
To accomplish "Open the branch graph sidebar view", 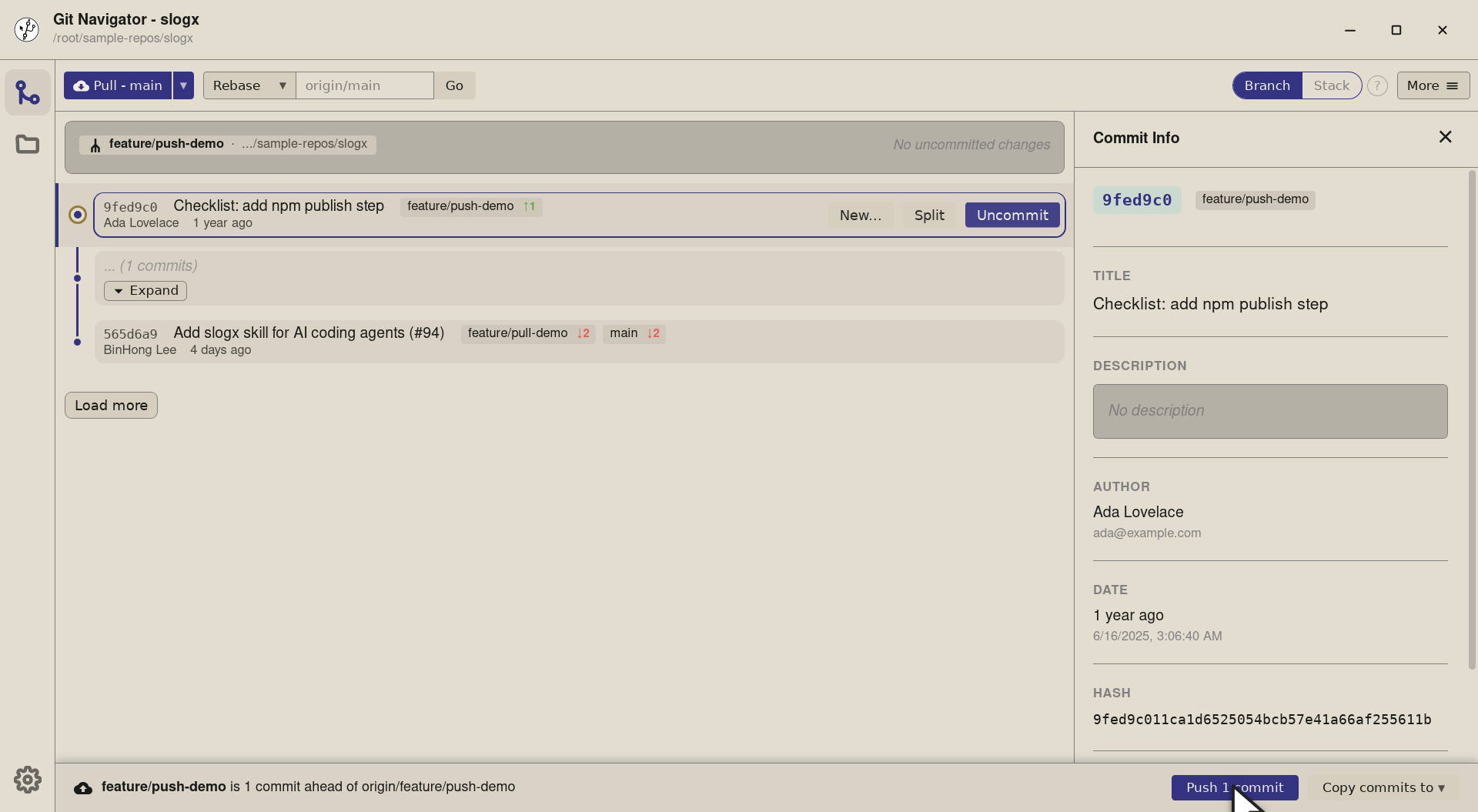I will point(28,92).
